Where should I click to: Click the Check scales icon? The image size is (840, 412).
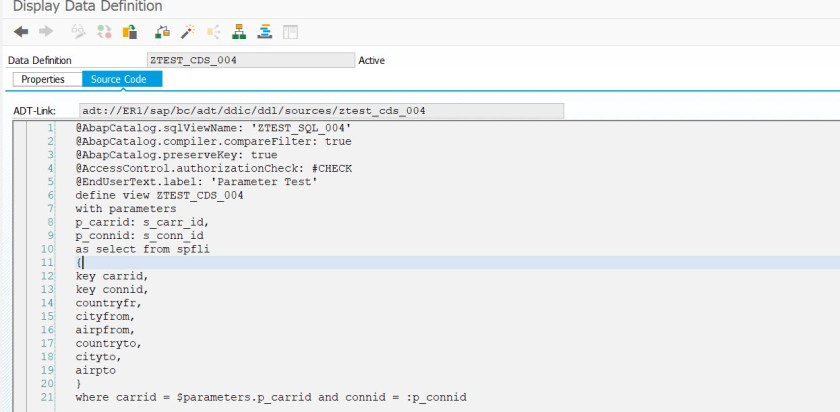[x=162, y=32]
